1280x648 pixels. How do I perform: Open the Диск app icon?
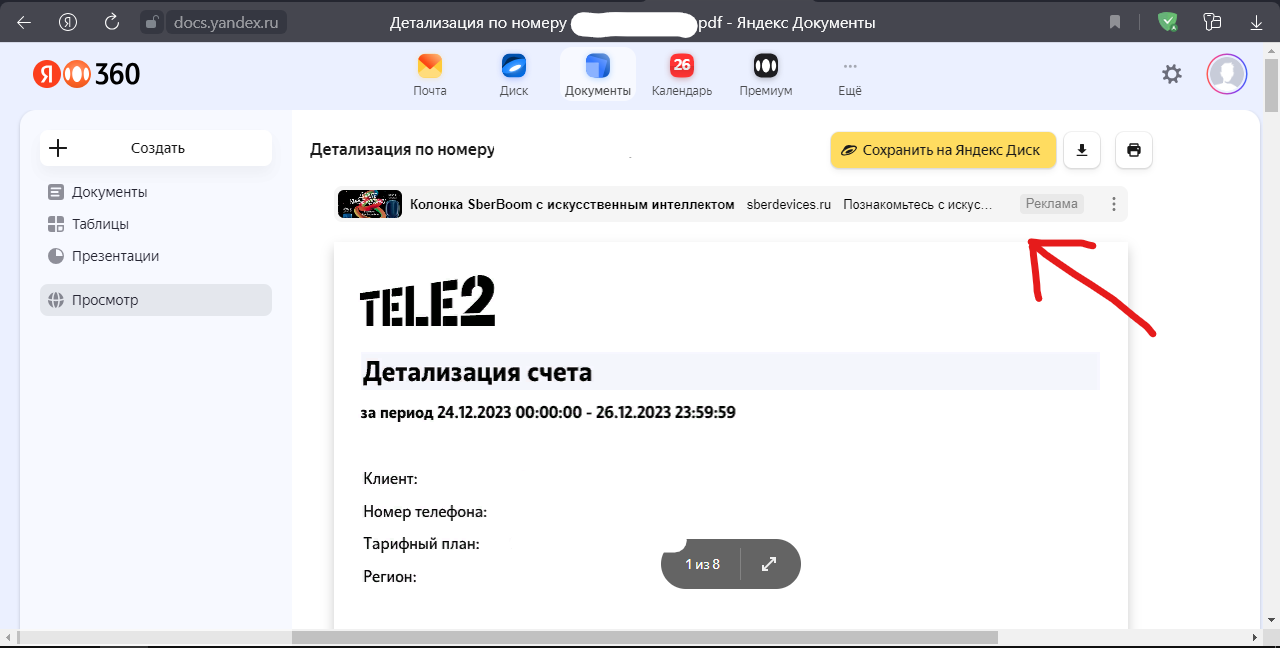tap(513, 68)
